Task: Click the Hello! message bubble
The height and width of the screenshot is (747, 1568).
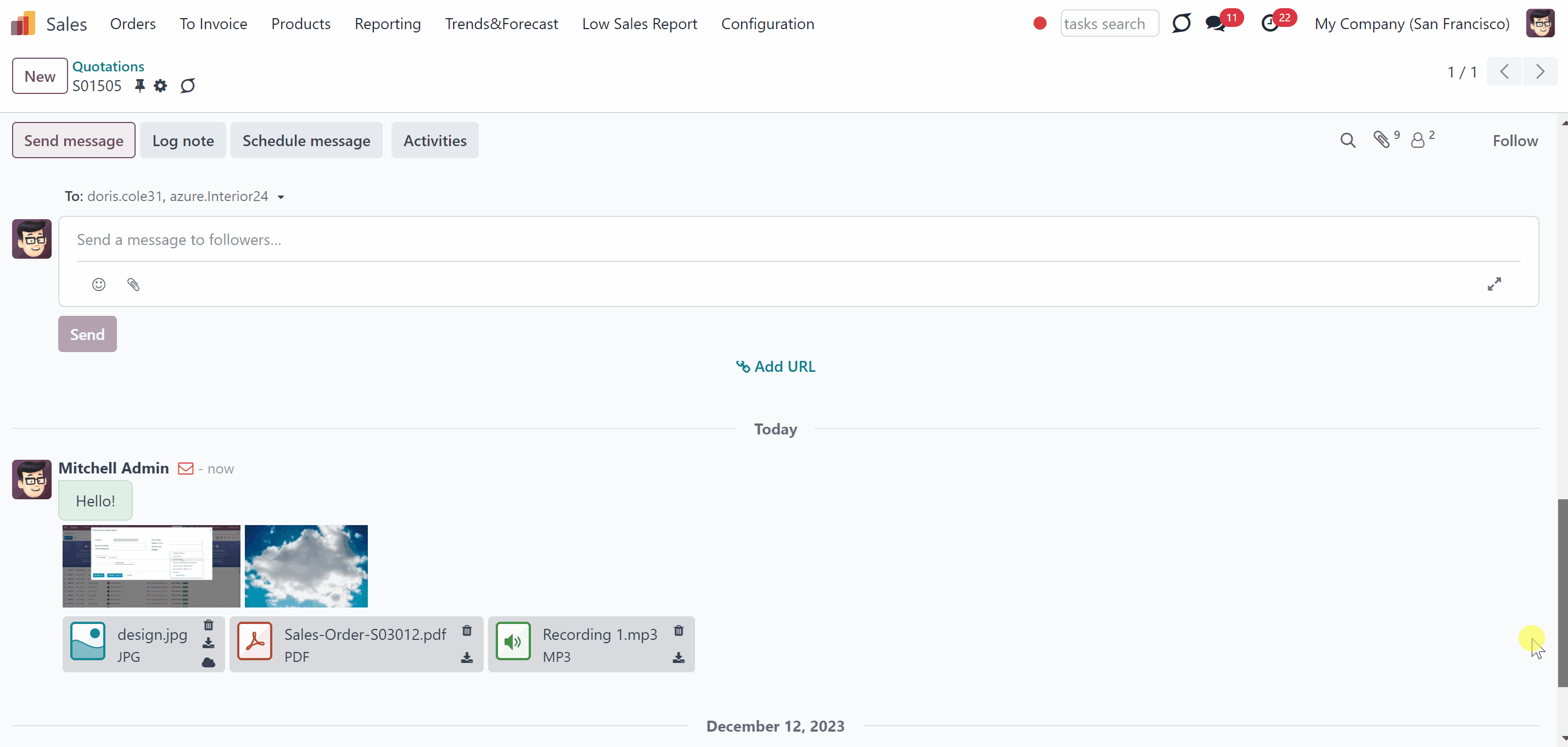Action: click(96, 500)
